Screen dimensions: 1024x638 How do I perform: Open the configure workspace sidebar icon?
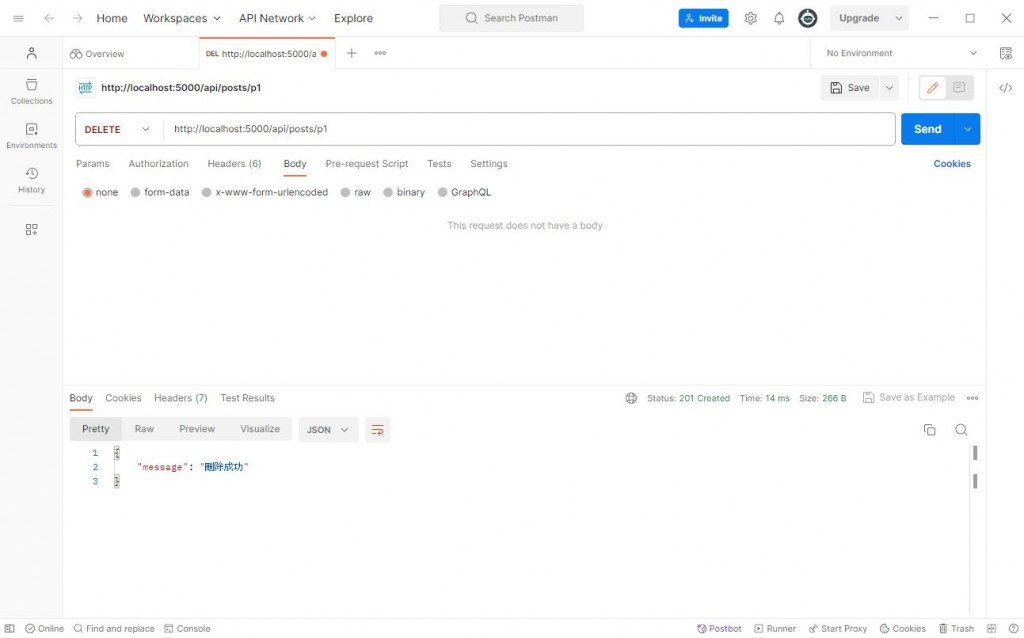[31, 229]
